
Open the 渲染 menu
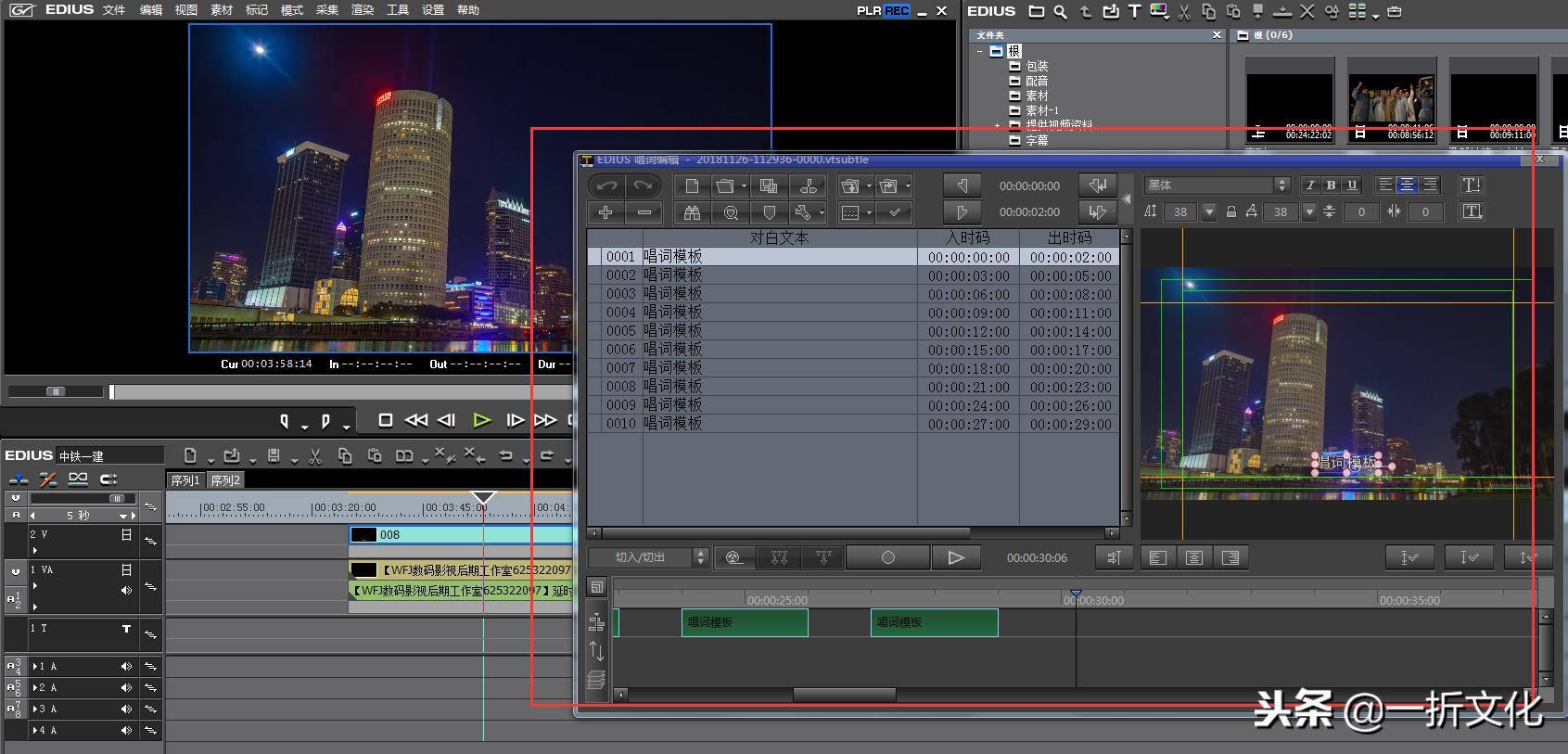tap(363, 10)
